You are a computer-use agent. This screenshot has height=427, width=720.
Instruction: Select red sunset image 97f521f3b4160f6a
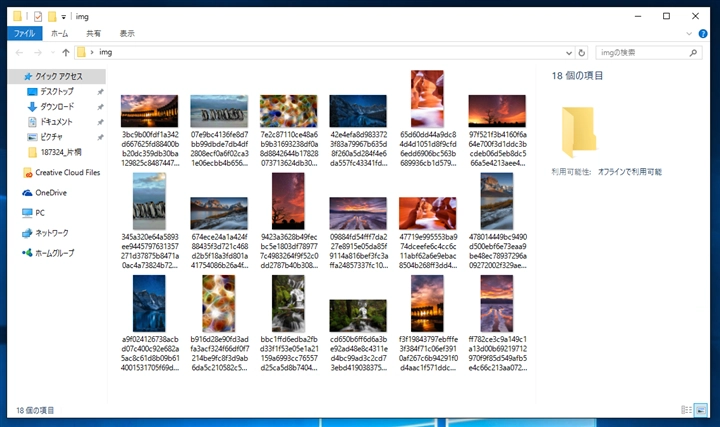(497, 111)
